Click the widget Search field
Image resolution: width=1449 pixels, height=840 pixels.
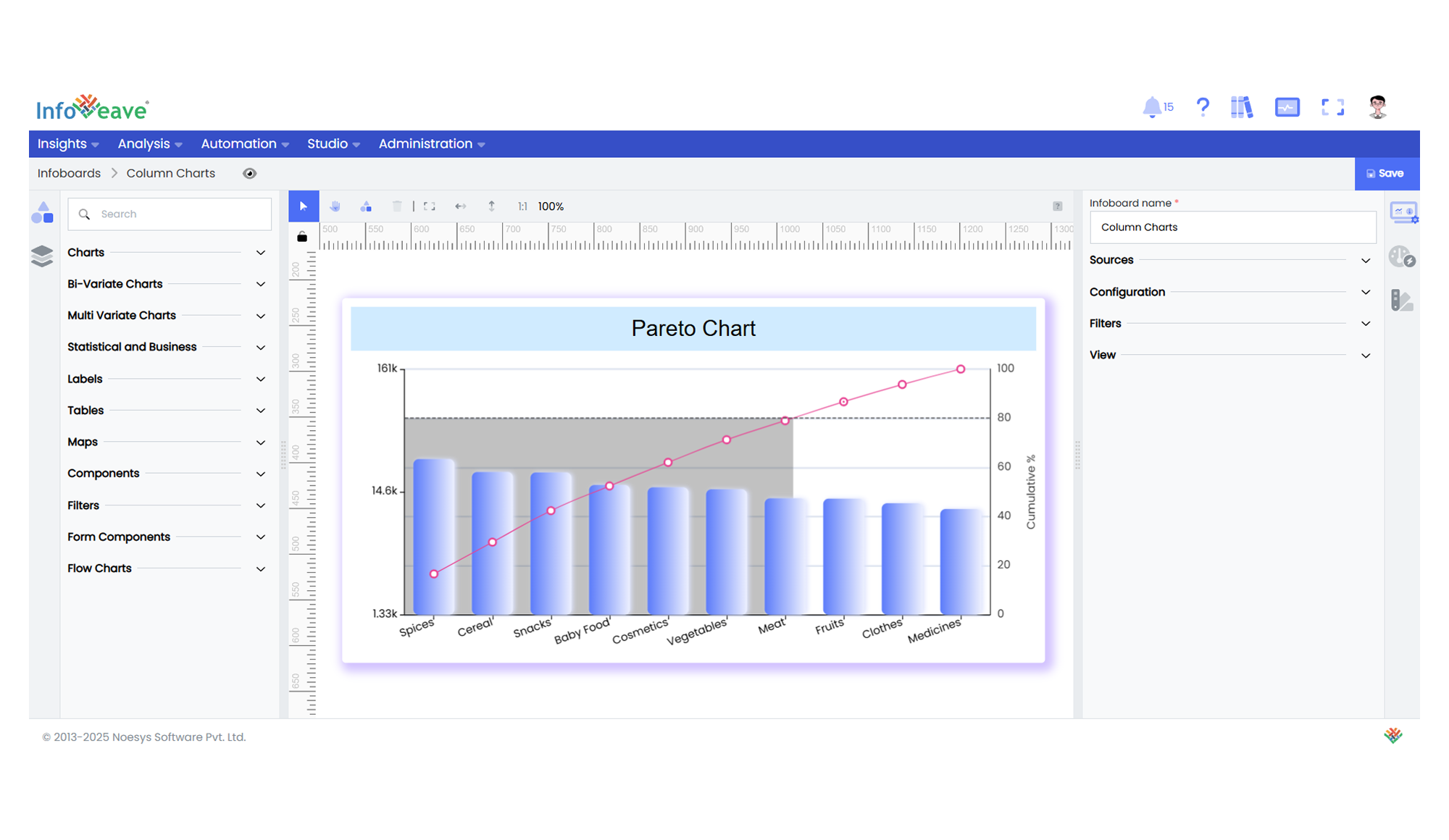170,214
